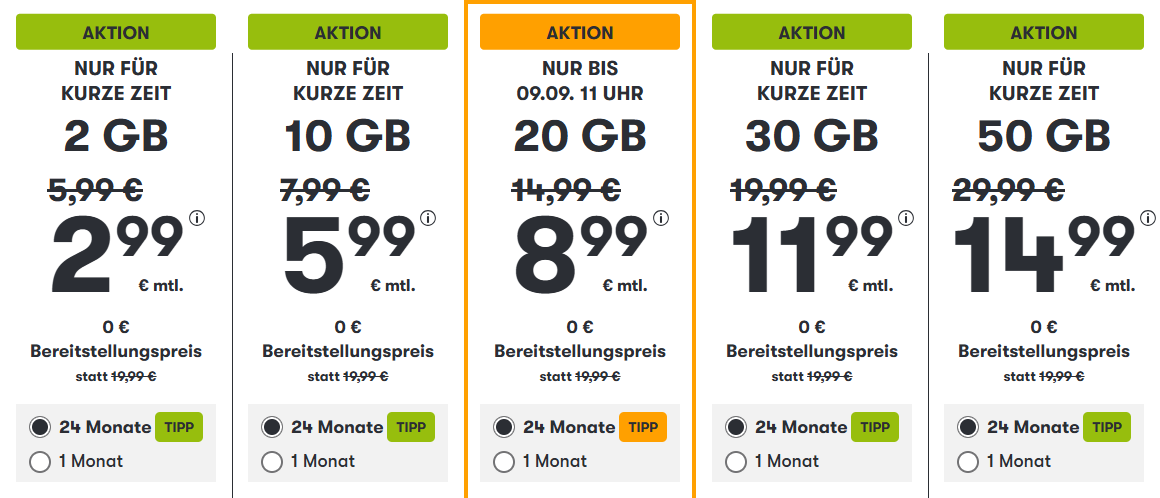Open info icon beside 2,99 € price
This screenshot has width=1160, height=498.
point(197,218)
